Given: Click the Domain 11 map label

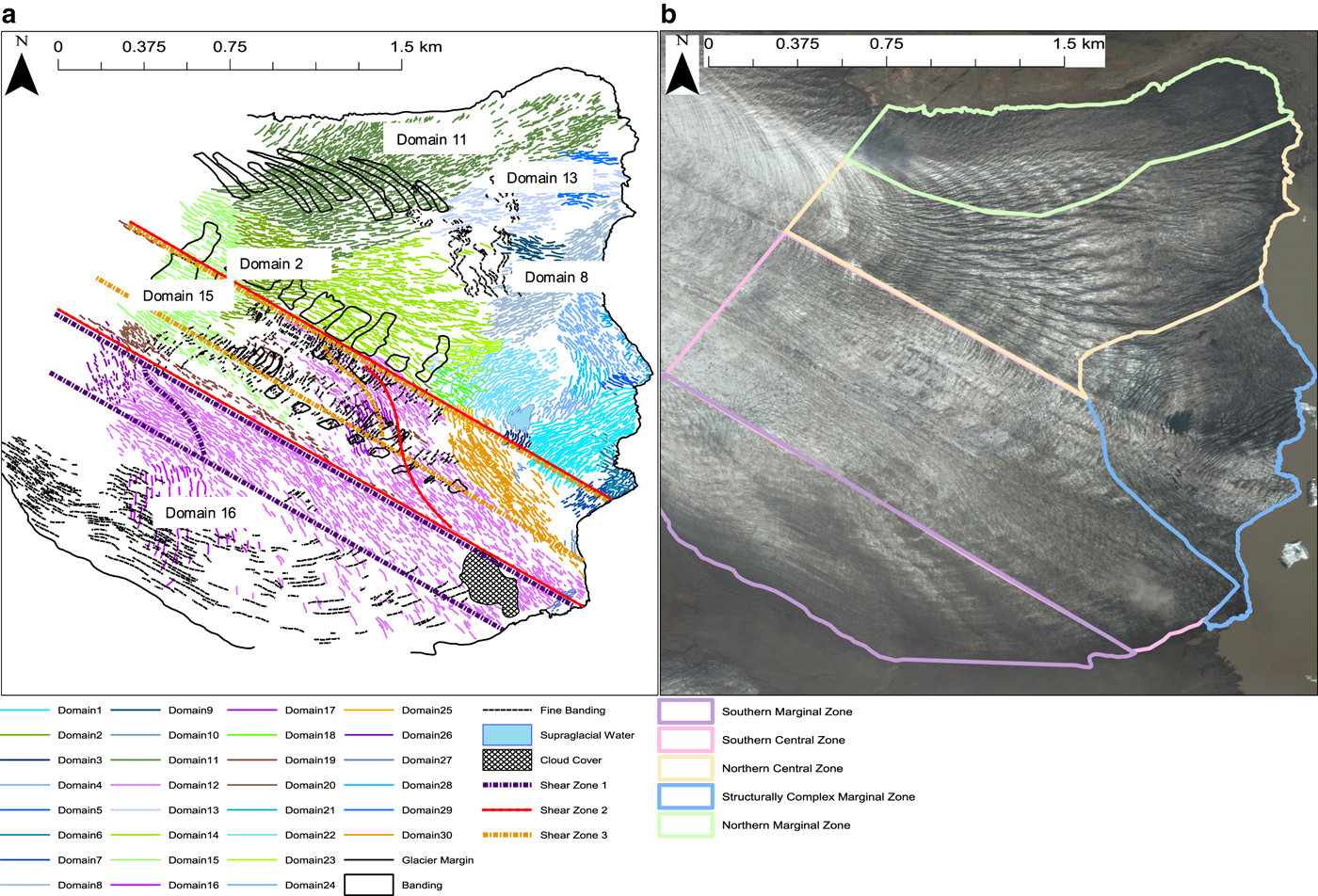Looking at the screenshot, I should point(431,139).
